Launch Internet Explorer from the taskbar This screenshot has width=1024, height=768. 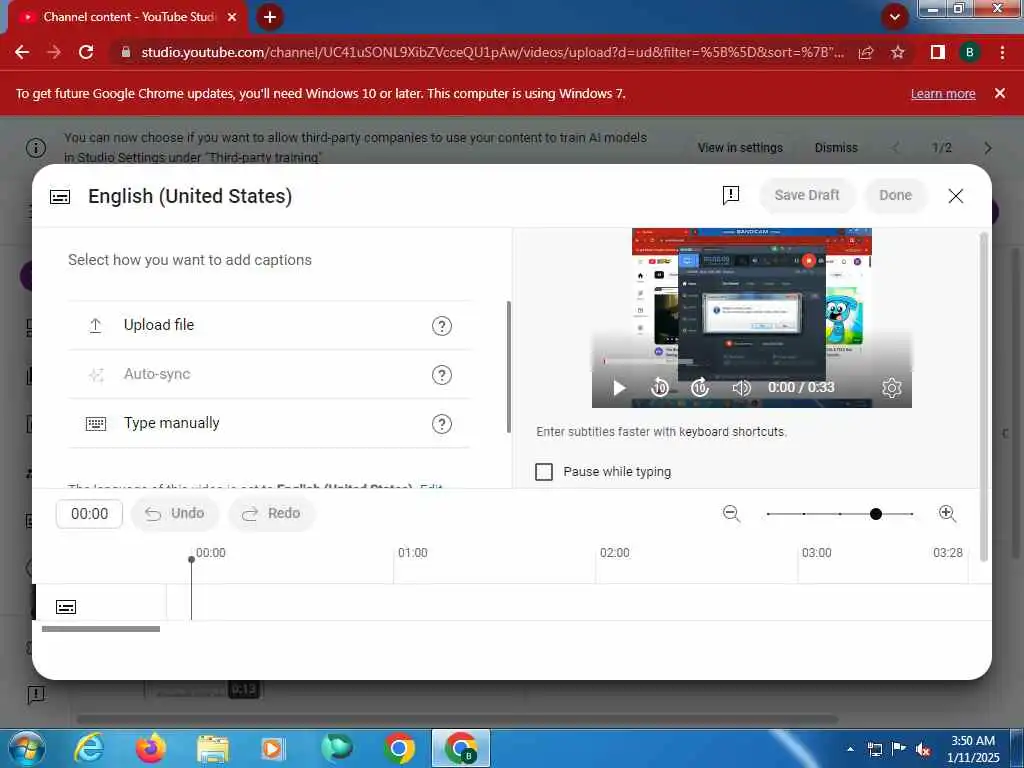[x=89, y=748]
